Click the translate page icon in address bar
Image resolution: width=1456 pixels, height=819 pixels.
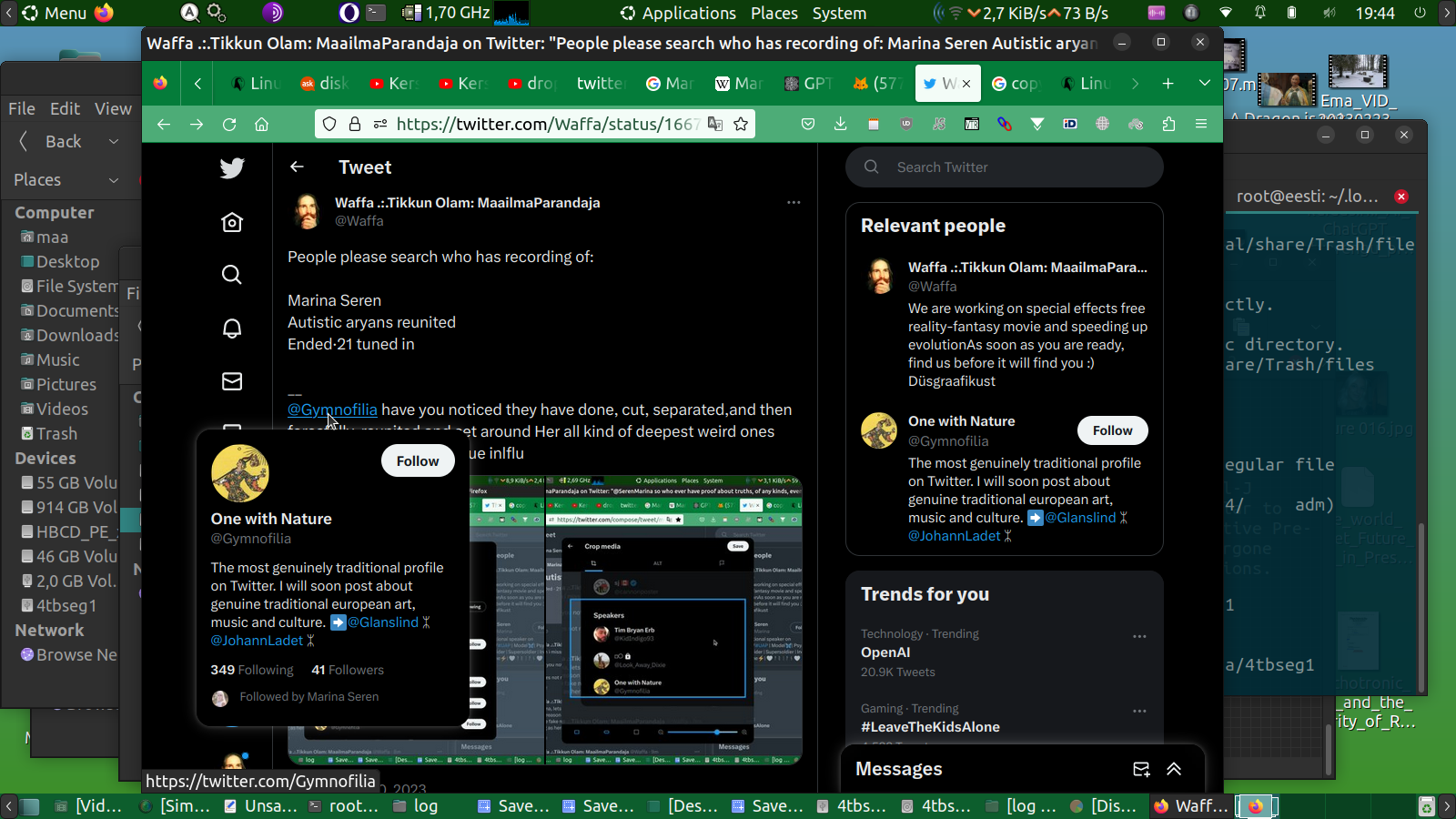click(x=715, y=125)
